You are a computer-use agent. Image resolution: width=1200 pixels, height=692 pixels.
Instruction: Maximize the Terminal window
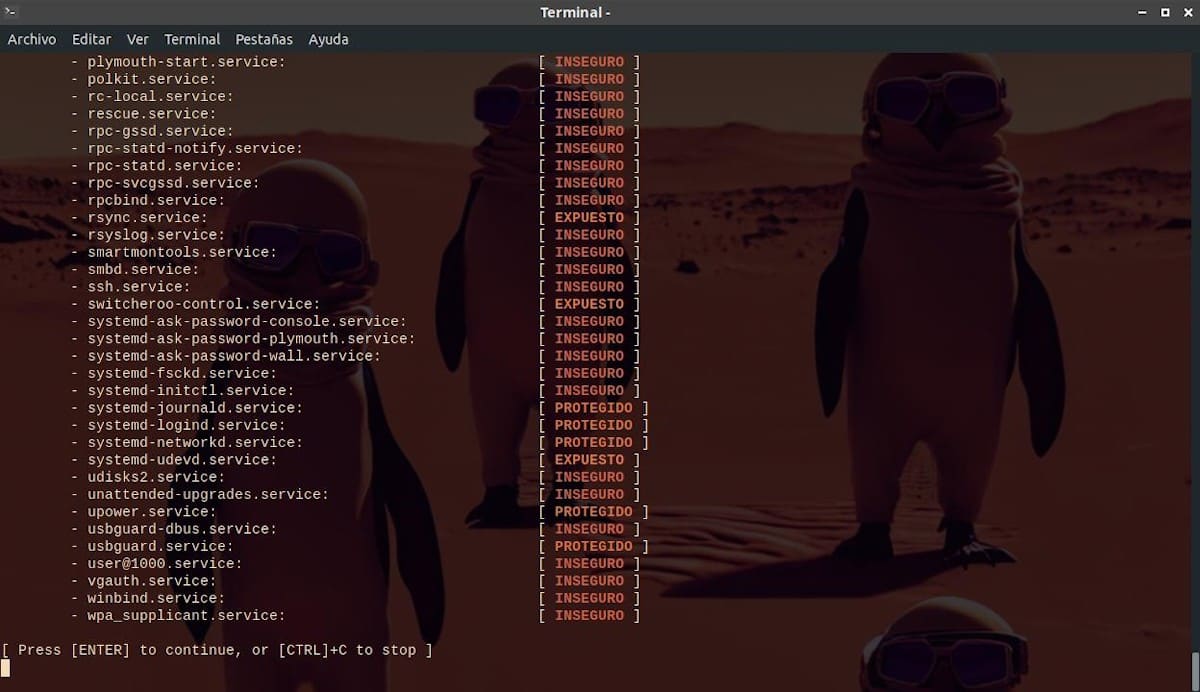pyautogui.click(x=1164, y=12)
